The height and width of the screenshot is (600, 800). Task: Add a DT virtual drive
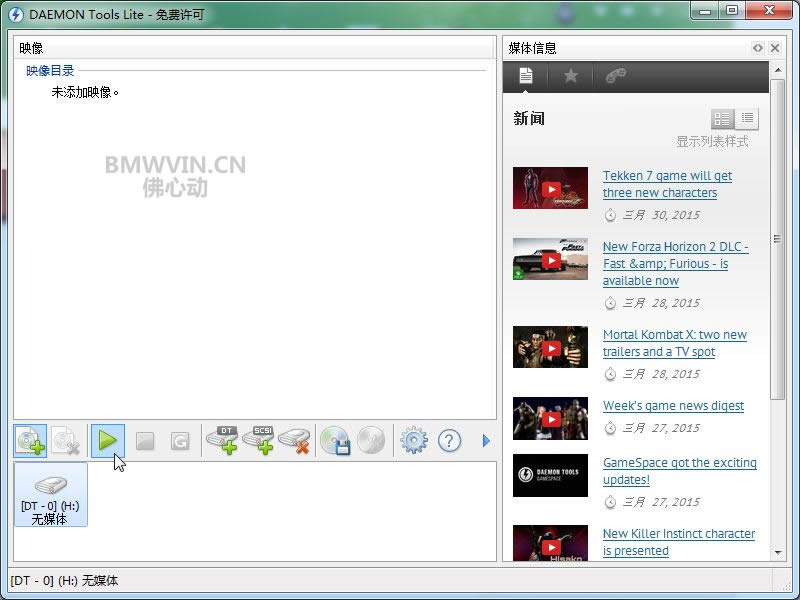(222, 440)
